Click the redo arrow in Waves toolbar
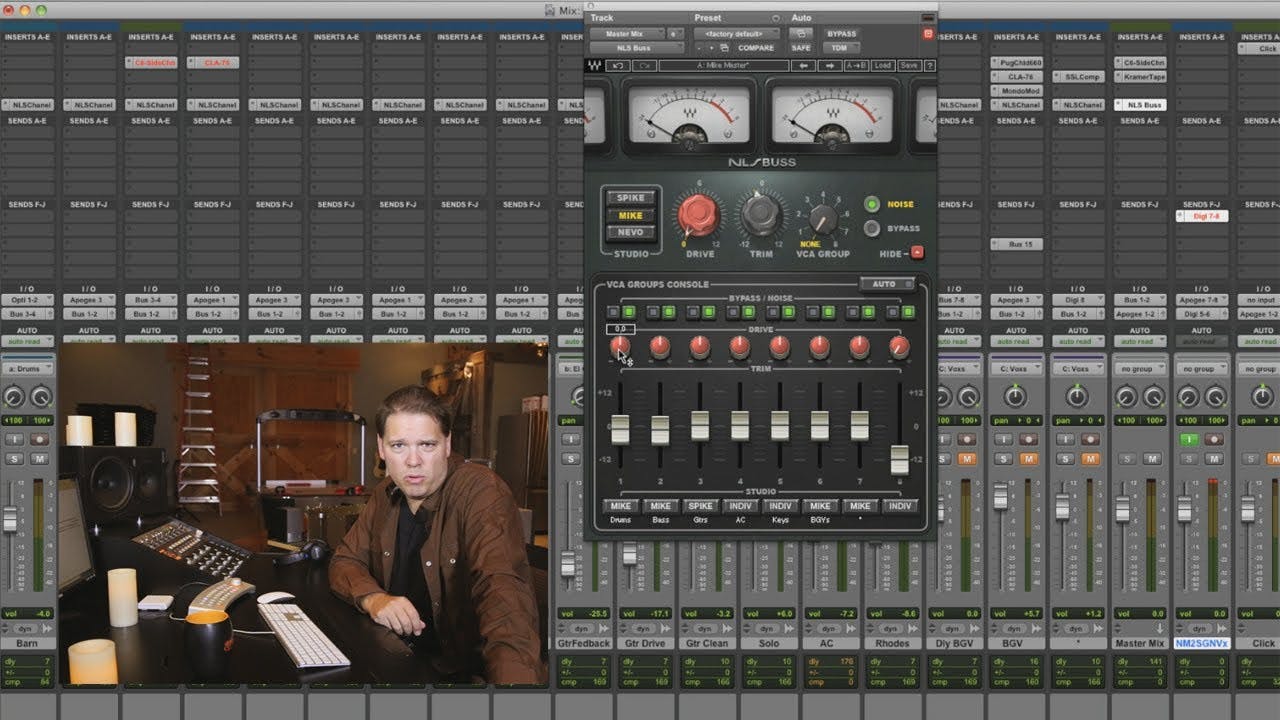 (x=643, y=66)
